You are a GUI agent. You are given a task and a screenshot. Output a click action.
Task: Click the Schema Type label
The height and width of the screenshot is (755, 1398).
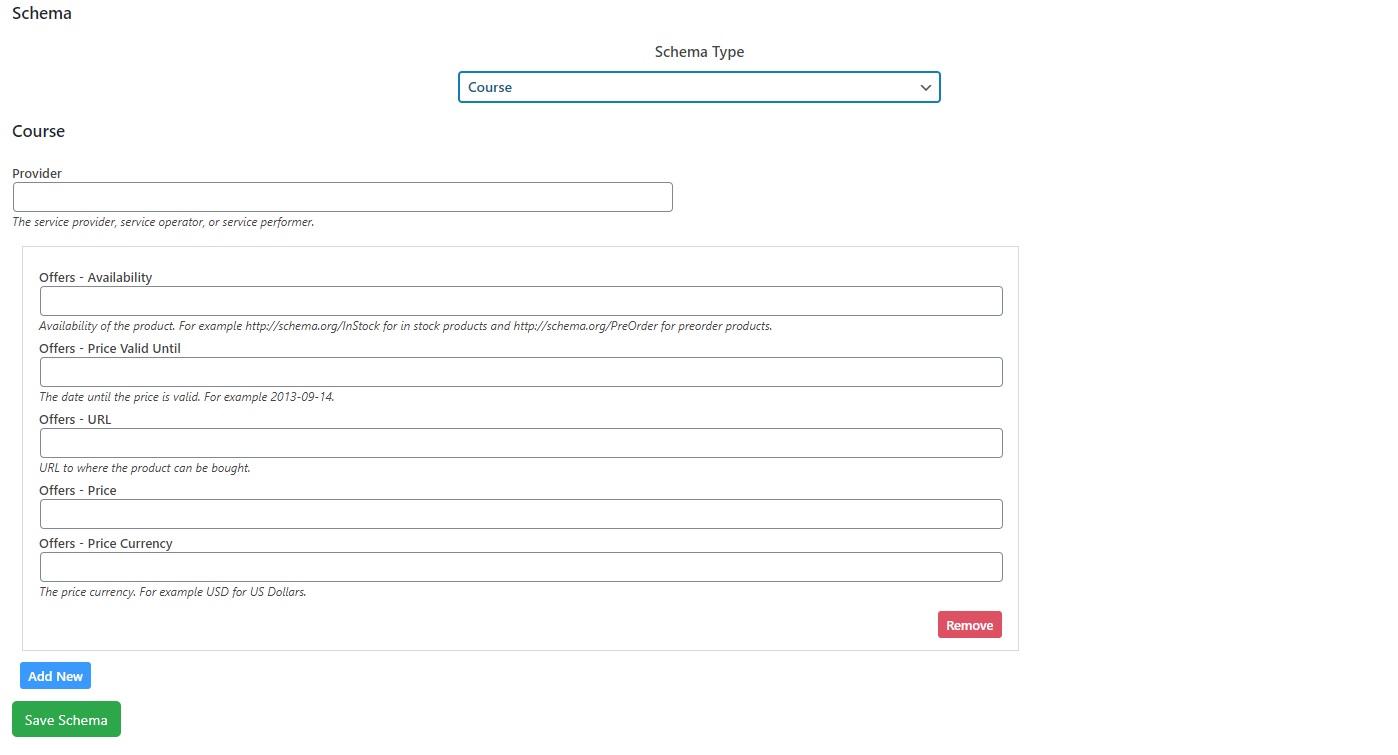699,52
